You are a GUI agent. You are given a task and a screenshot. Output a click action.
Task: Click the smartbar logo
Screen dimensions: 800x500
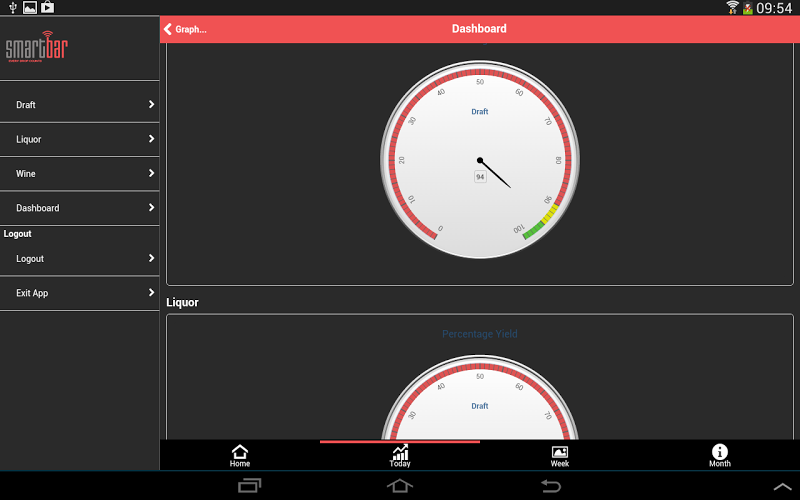[37, 47]
